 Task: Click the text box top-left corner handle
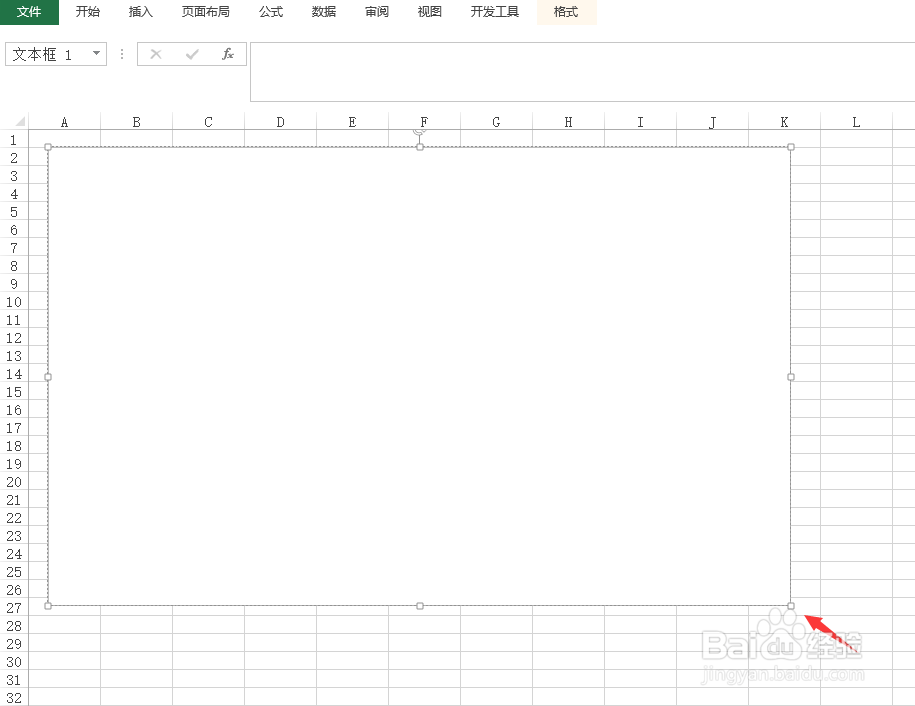48,147
